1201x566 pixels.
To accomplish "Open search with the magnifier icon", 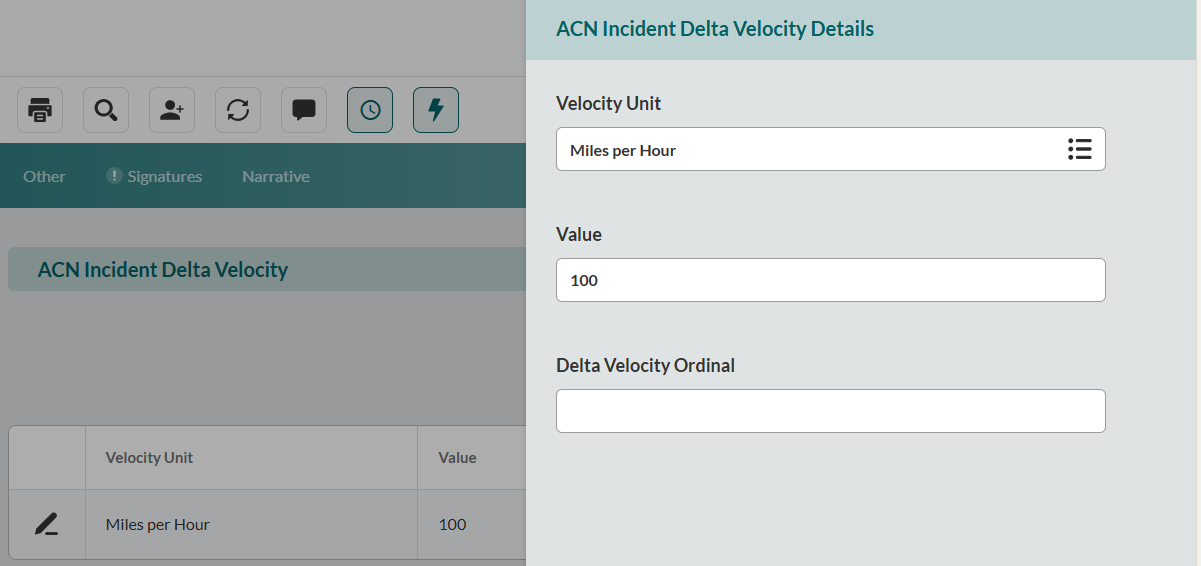I will pyautogui.click(x=106, y=110).
